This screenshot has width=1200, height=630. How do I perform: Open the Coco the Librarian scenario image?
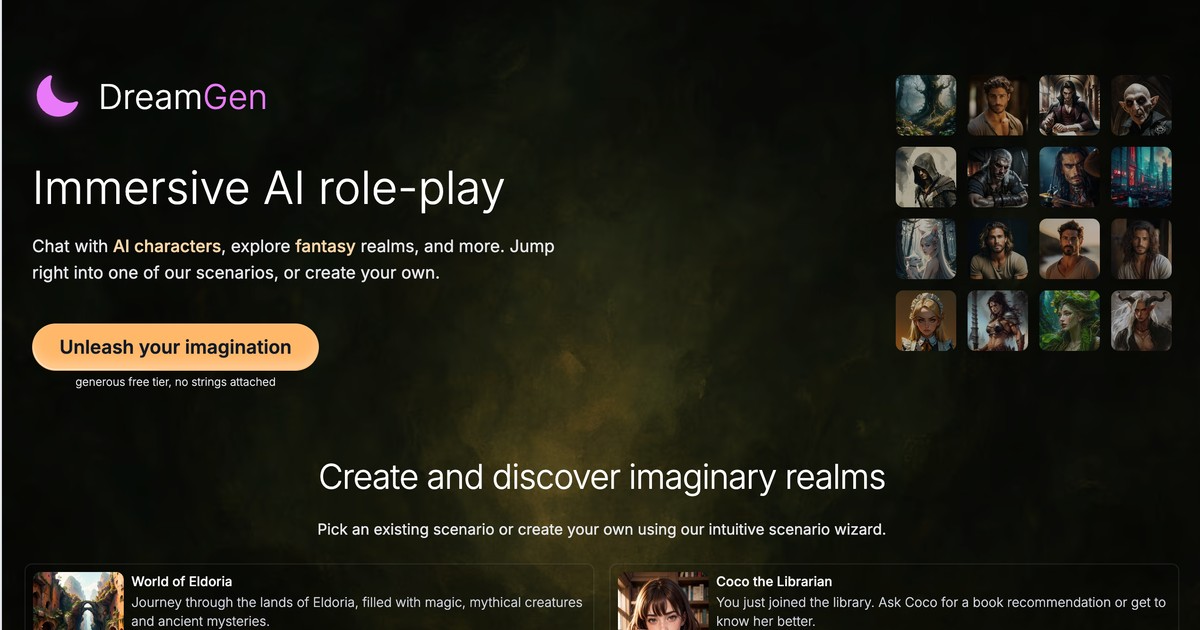click(x=663, y=601)
